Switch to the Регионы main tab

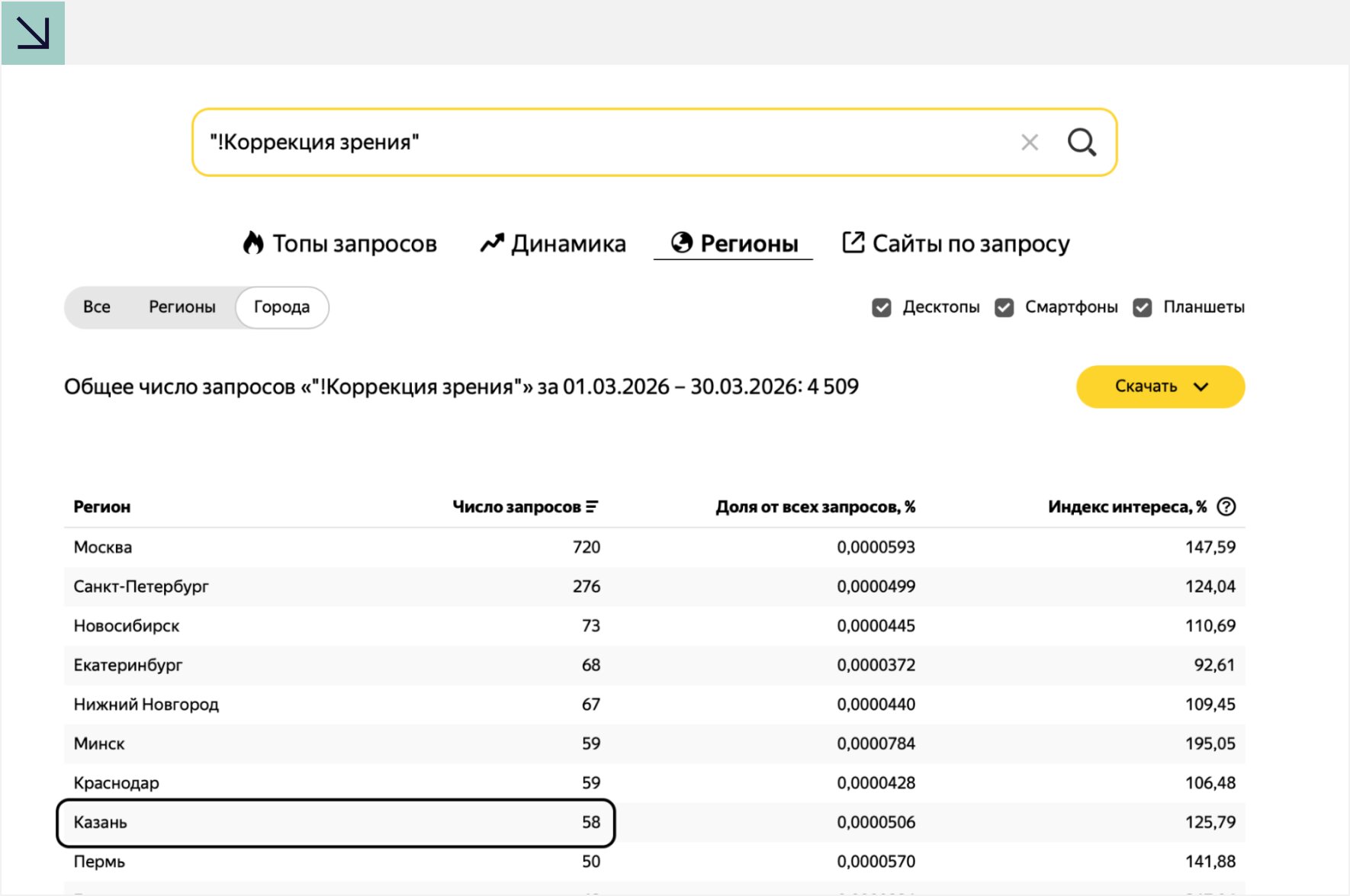(734, 243)
